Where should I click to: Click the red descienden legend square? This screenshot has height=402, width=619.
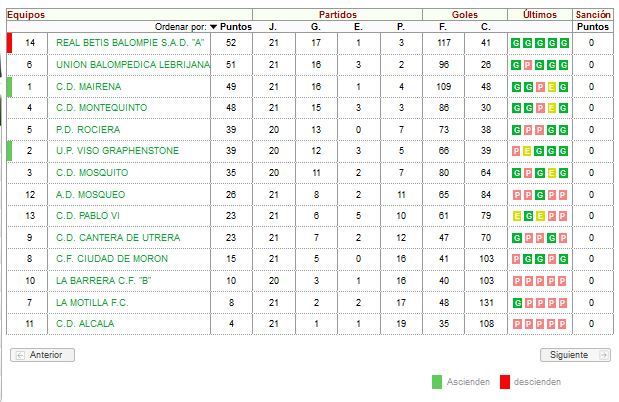[x=505, y=382]
